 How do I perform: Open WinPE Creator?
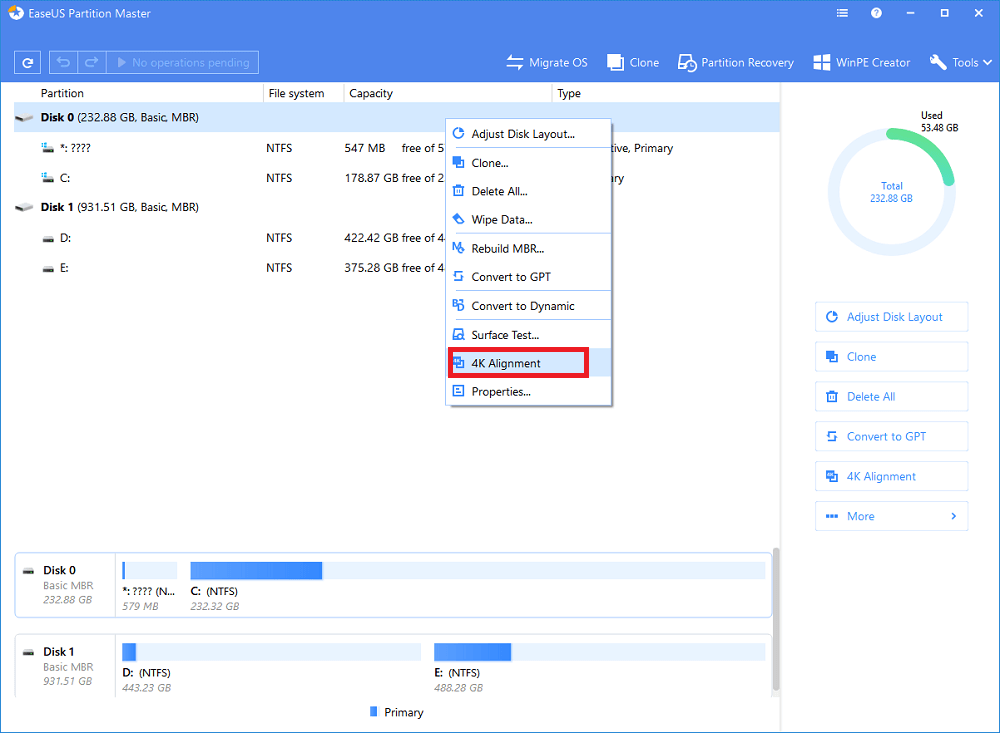pos(861,62)
